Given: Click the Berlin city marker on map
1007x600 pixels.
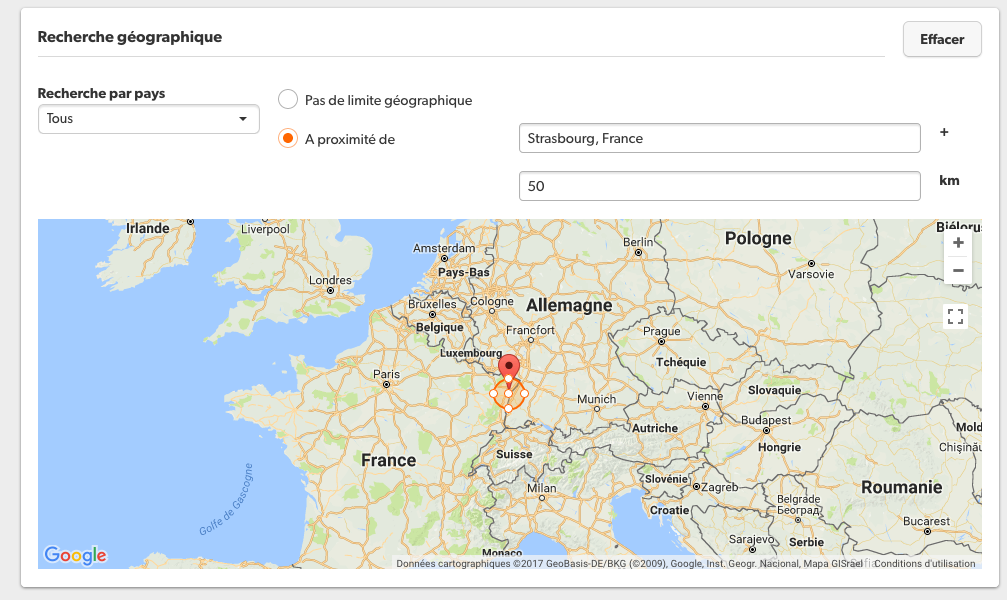Looking at the screenshot, I should coord(634,254).
